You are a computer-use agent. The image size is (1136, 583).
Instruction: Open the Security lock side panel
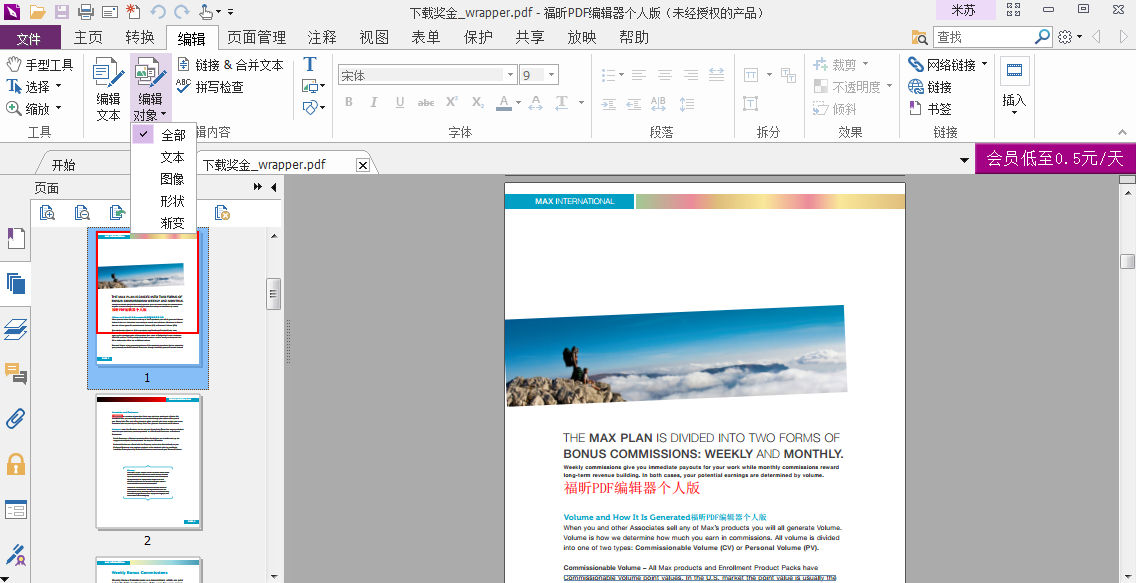tap(15, 464)
